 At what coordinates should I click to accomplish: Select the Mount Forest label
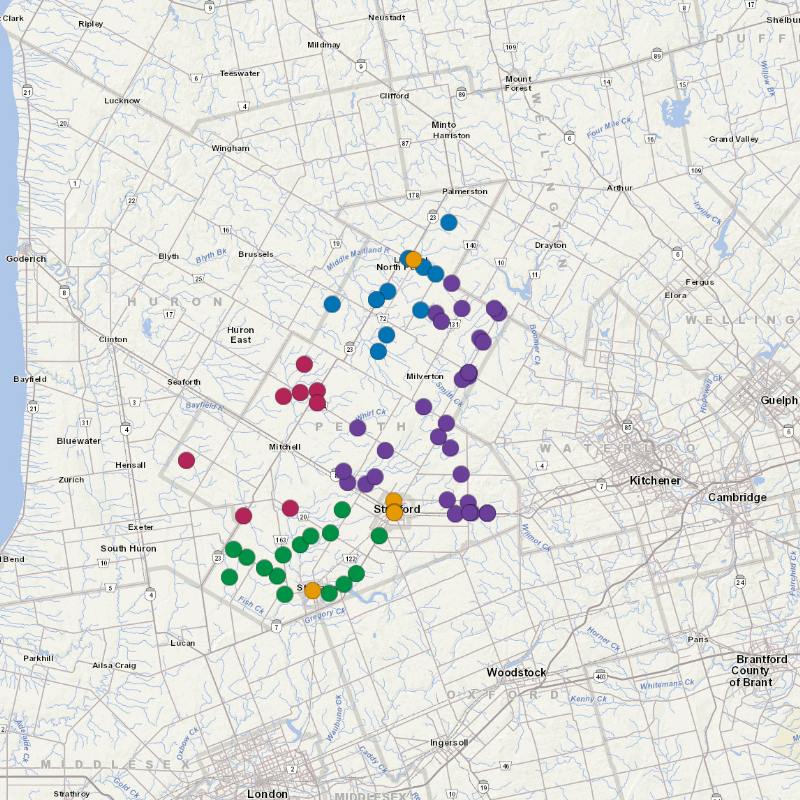coord(518,83)
